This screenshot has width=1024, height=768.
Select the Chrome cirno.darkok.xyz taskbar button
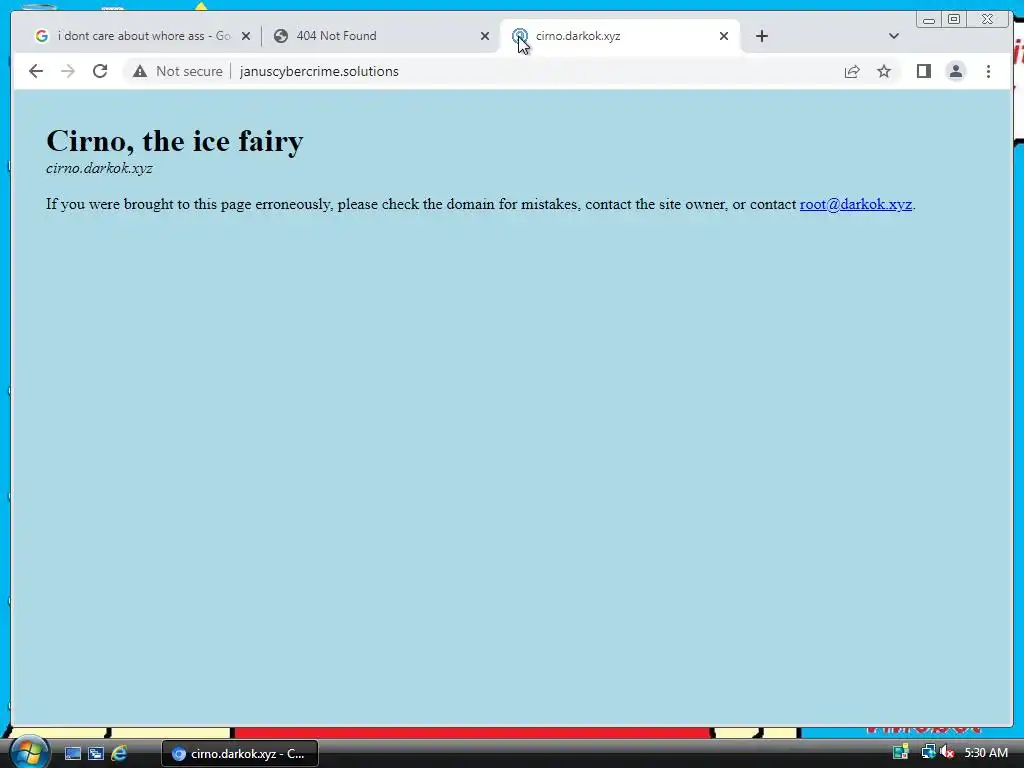tap(240, 754)
